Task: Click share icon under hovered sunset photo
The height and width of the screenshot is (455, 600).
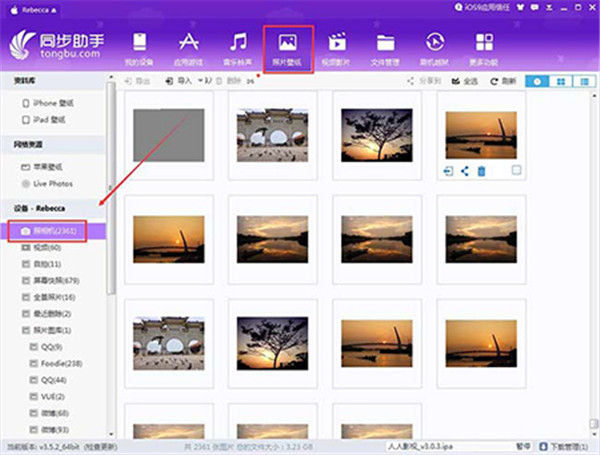Action: 465,172
